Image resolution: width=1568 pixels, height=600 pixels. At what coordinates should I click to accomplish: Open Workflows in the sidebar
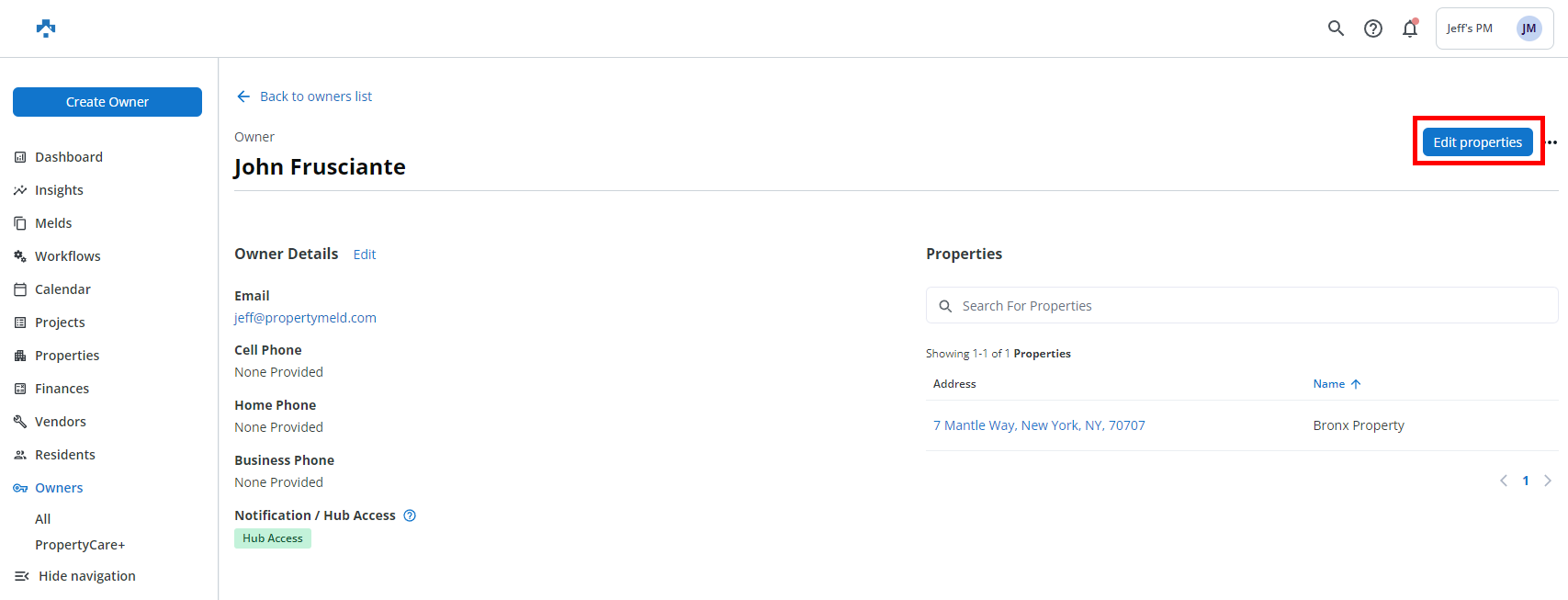[x=67, y=256]
